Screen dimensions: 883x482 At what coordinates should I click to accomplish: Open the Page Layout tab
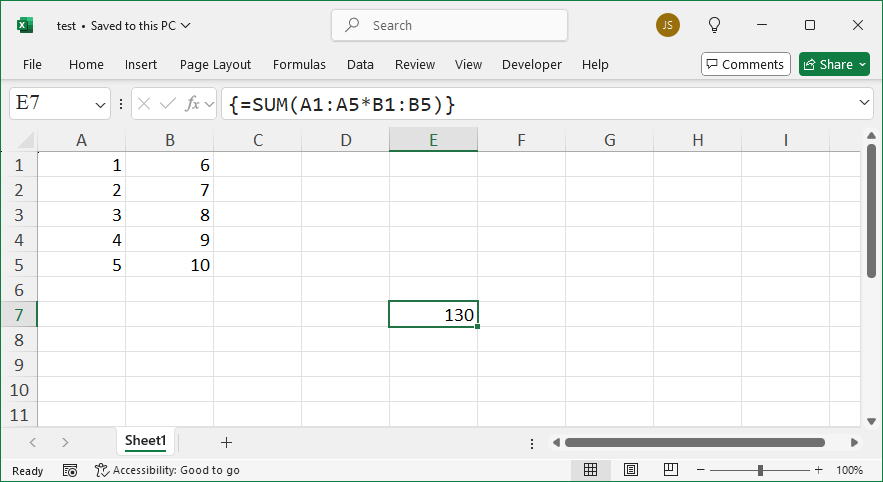[215, 65]
